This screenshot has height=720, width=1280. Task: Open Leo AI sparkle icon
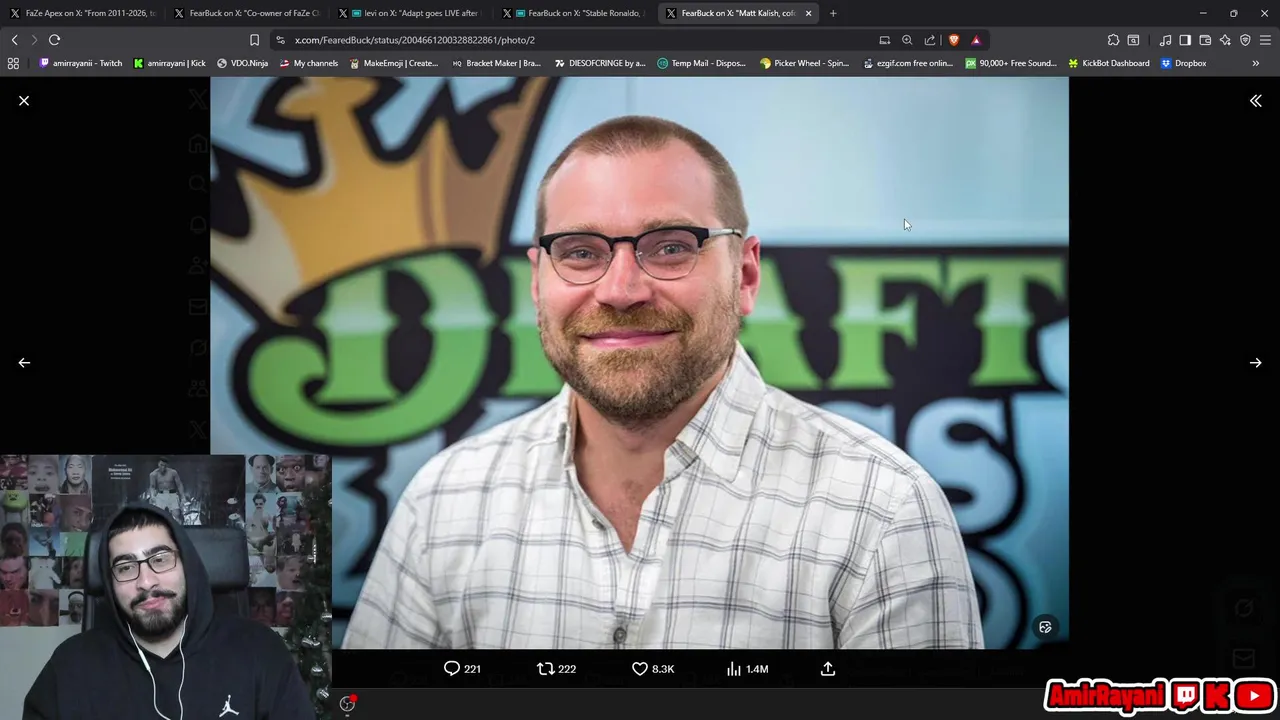click(1225, 40)
